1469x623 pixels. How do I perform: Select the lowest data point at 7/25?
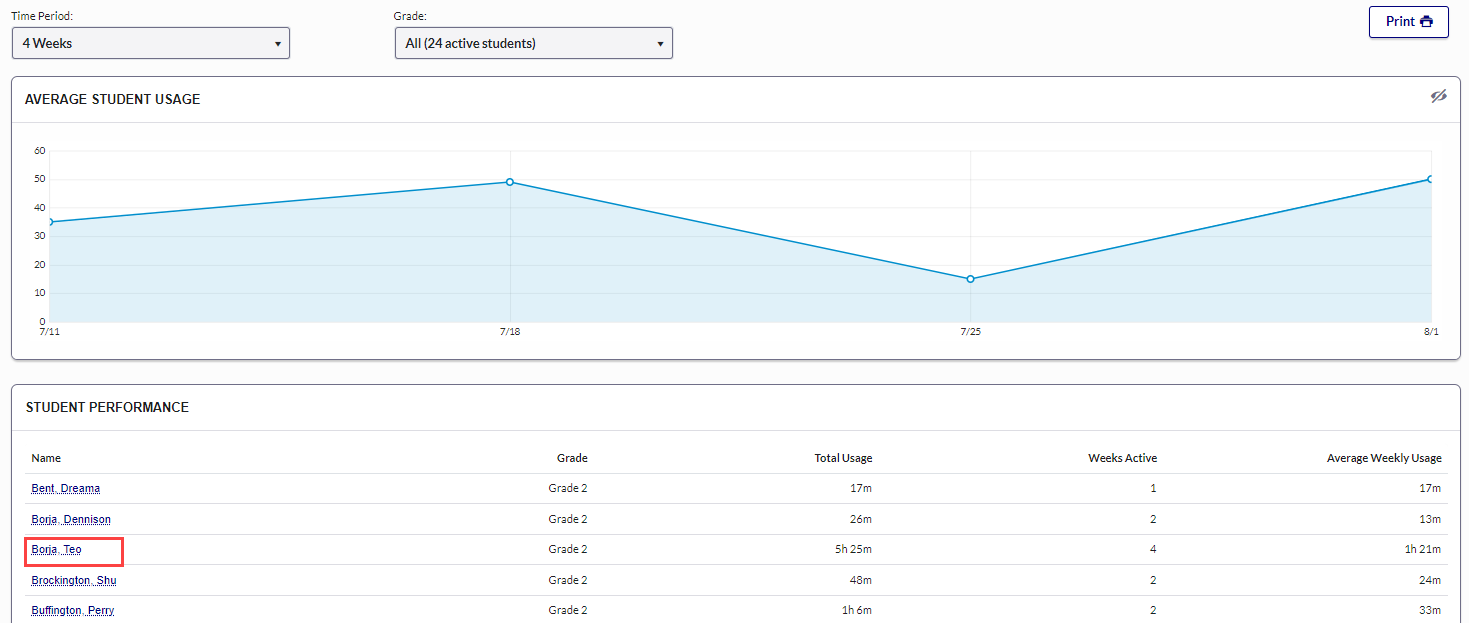[970, 279]
